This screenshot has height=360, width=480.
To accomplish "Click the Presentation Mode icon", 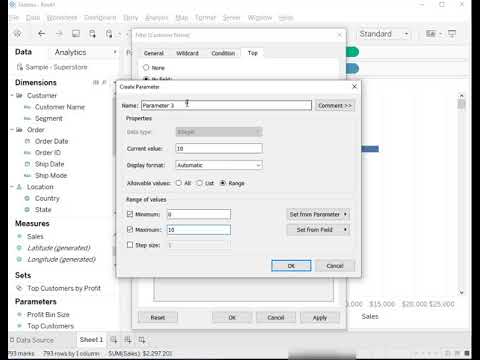I will (452, 34).
